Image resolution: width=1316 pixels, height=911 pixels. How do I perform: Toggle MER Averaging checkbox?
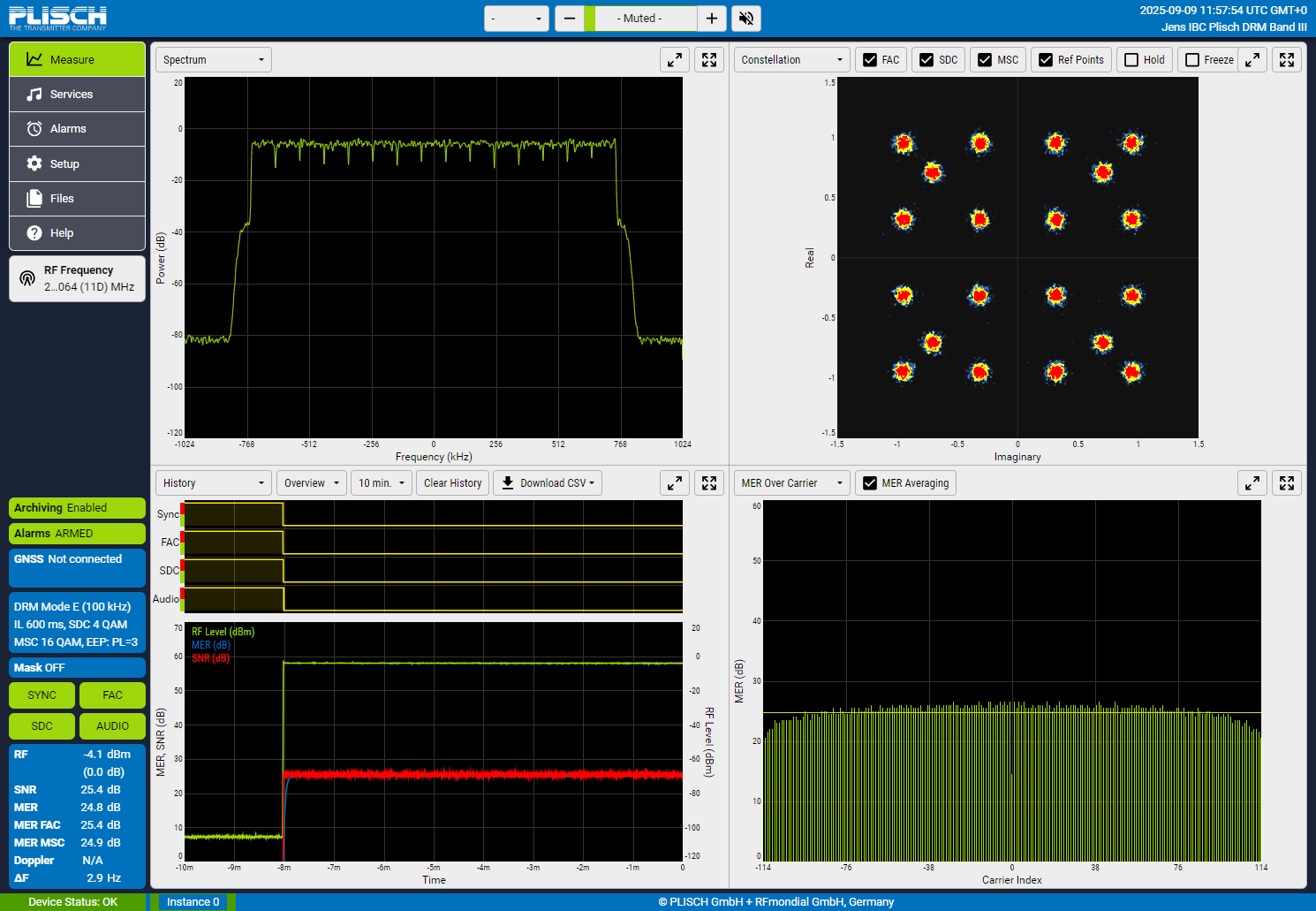click(870, 483)
